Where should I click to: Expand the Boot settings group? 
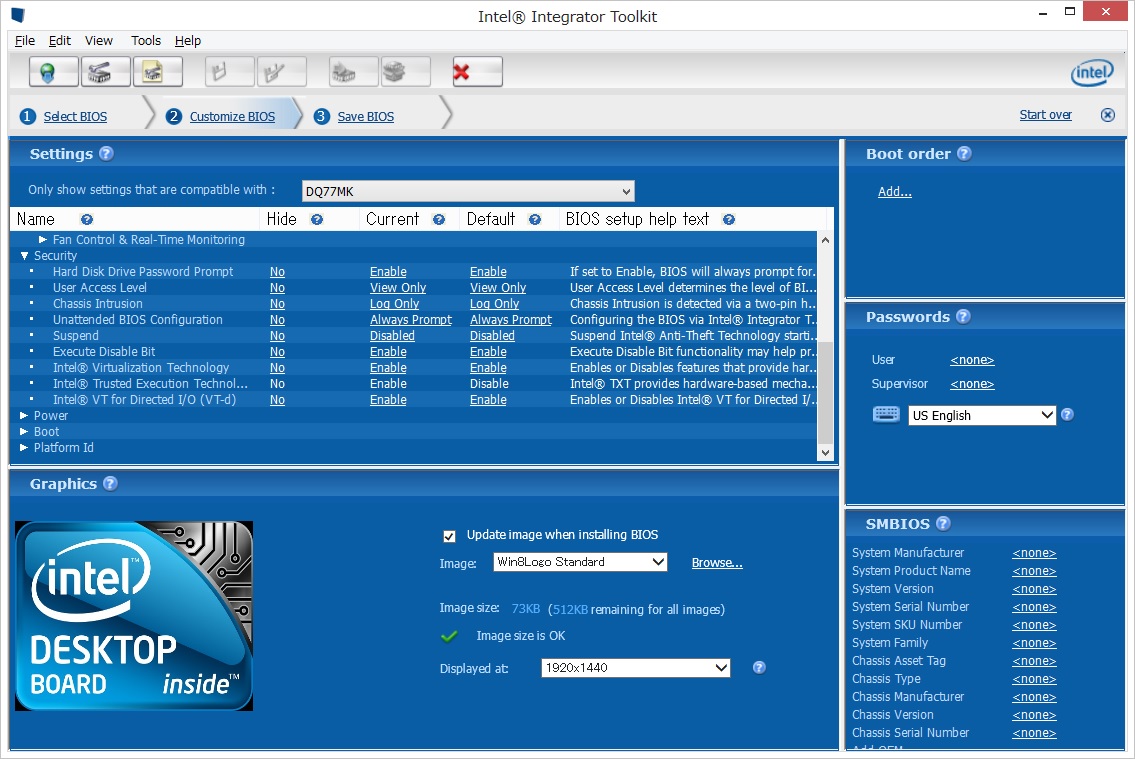(24, 431)
